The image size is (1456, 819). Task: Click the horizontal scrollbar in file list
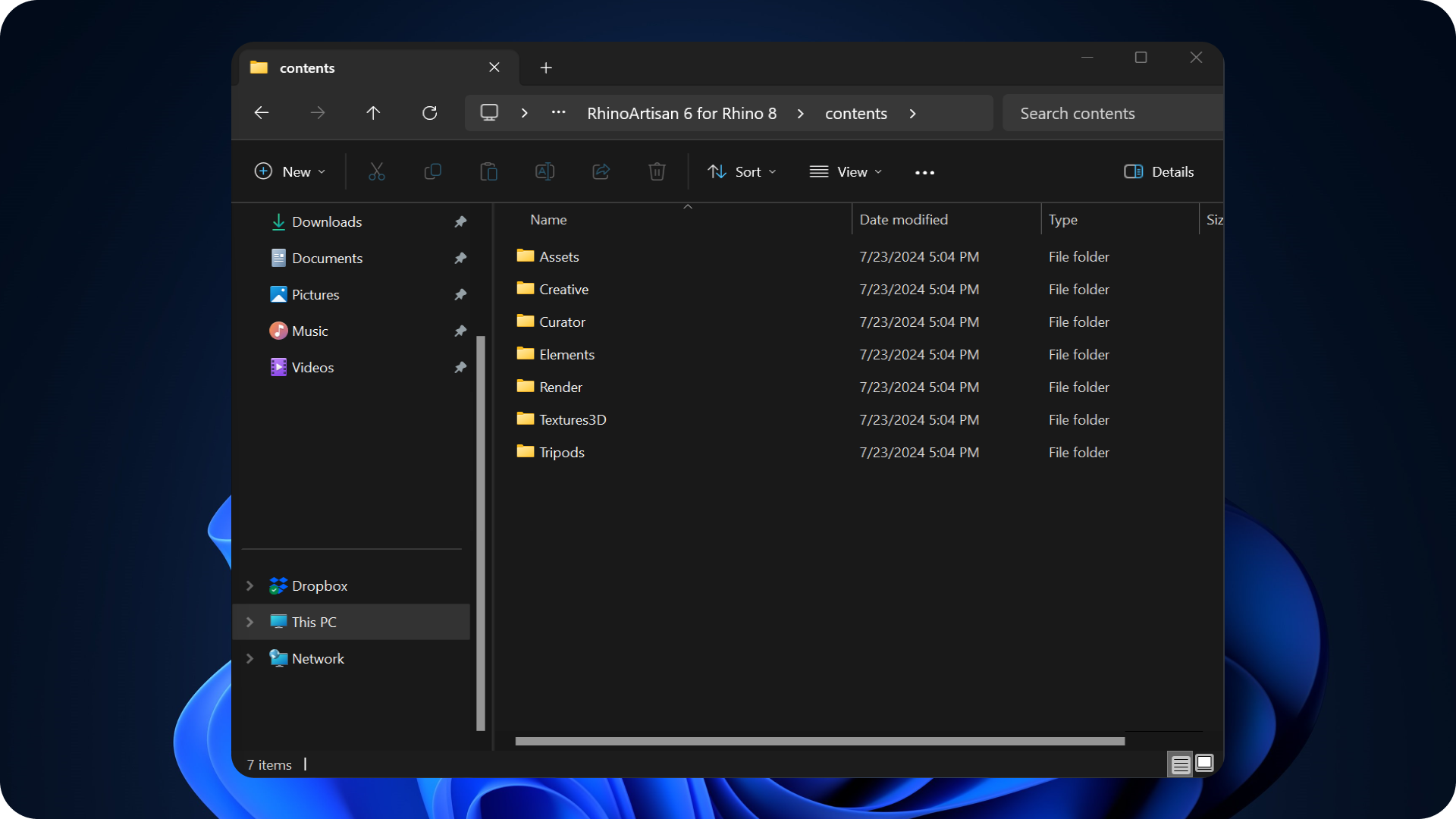[820, 741]
